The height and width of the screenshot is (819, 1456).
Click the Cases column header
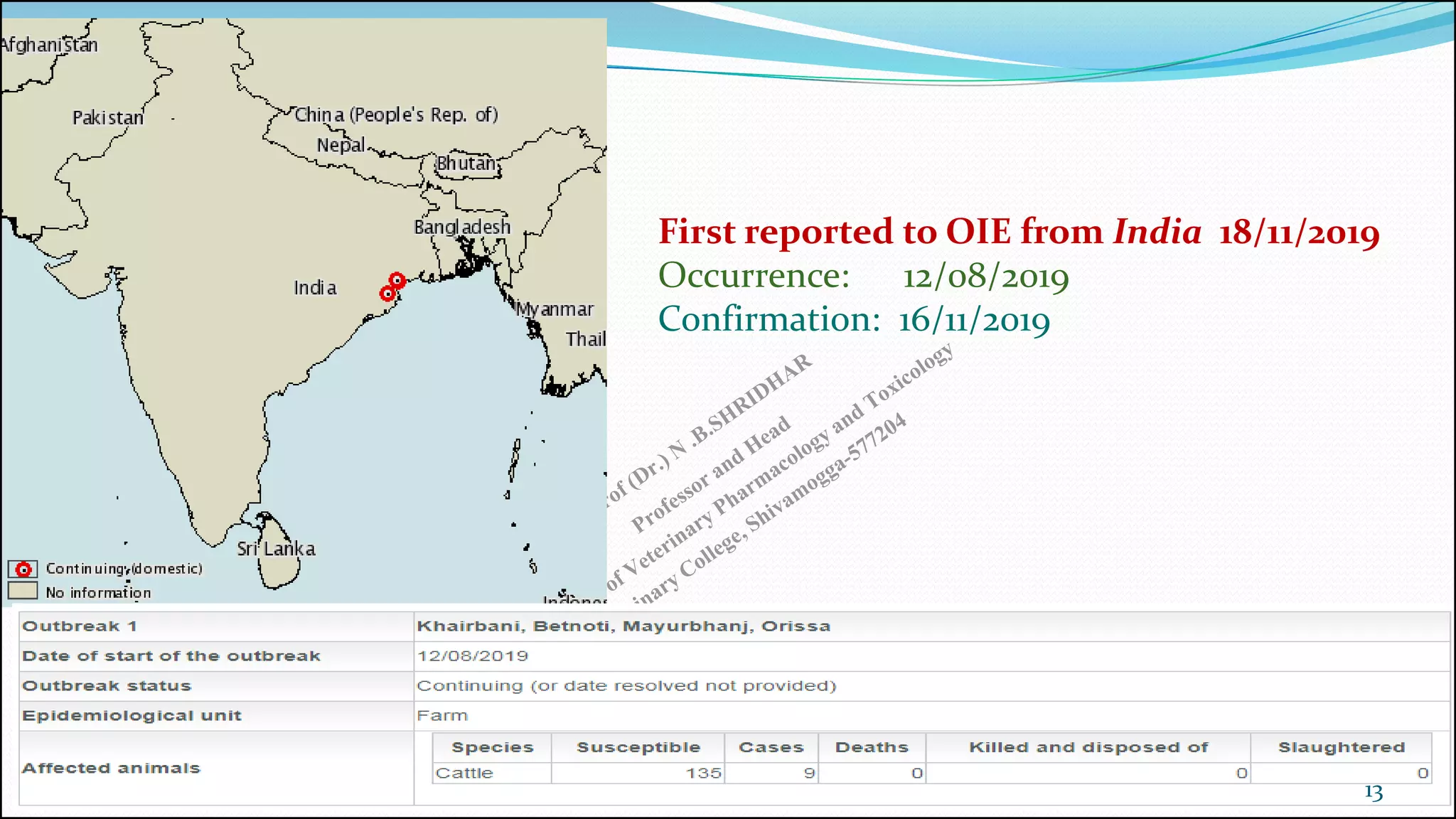pos(771,747)
